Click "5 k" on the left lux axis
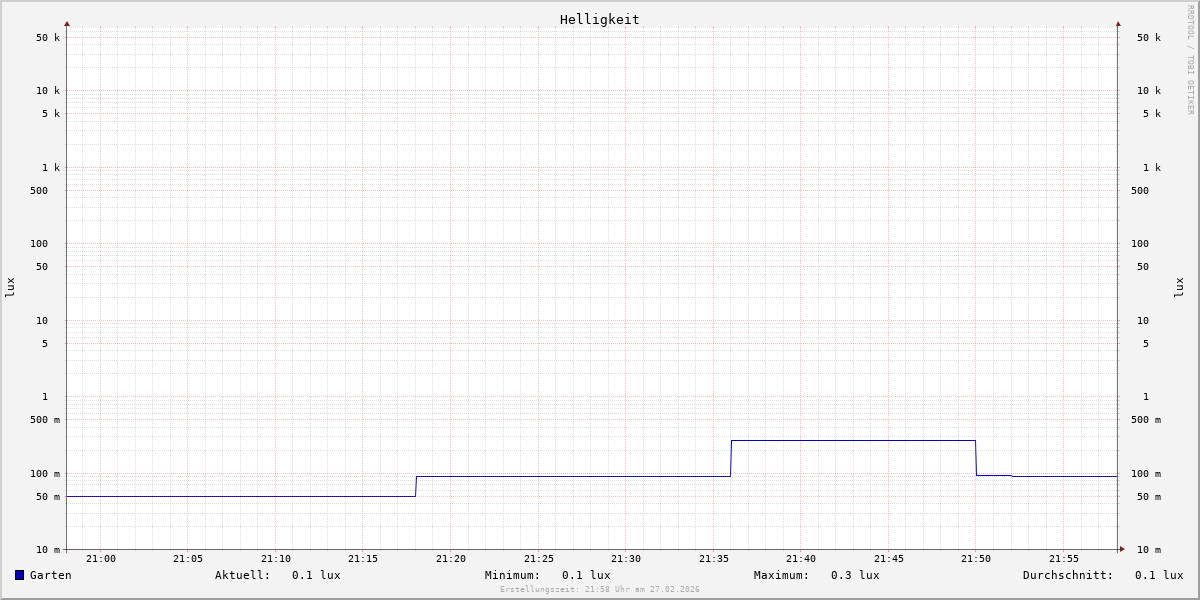1200x600 pixels. 51,114
